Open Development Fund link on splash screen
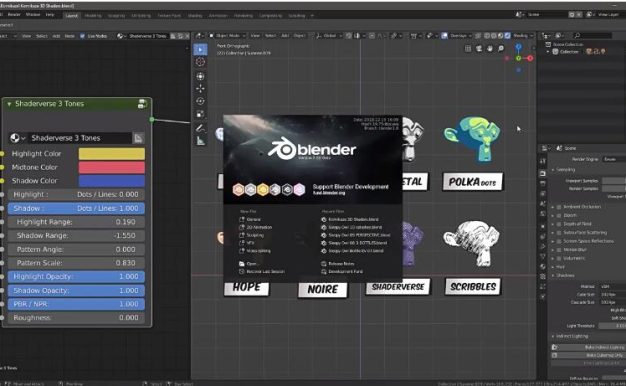The image size is (626, 386). point(342,271)
